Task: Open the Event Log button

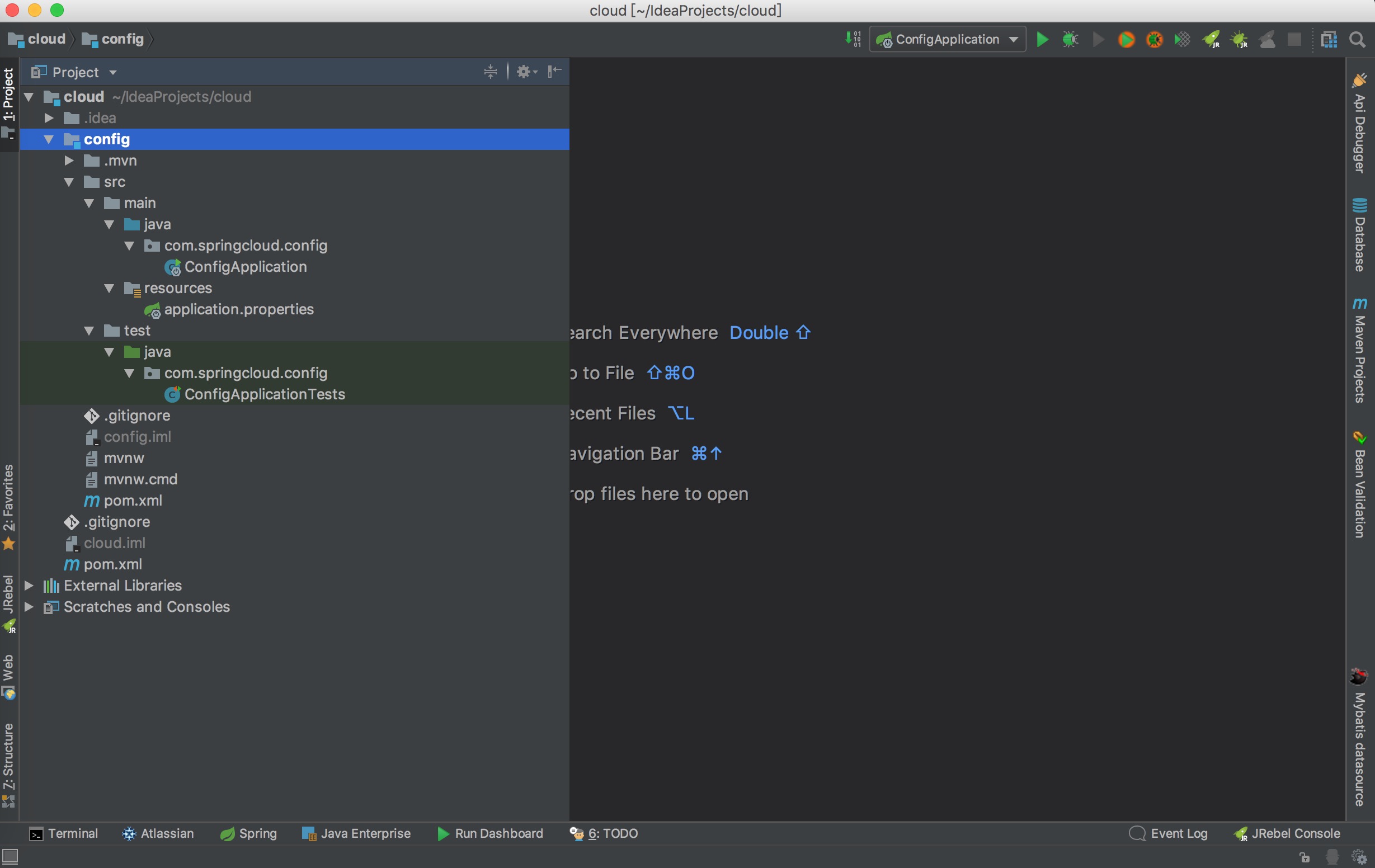Action: (x=1168, y=833)
